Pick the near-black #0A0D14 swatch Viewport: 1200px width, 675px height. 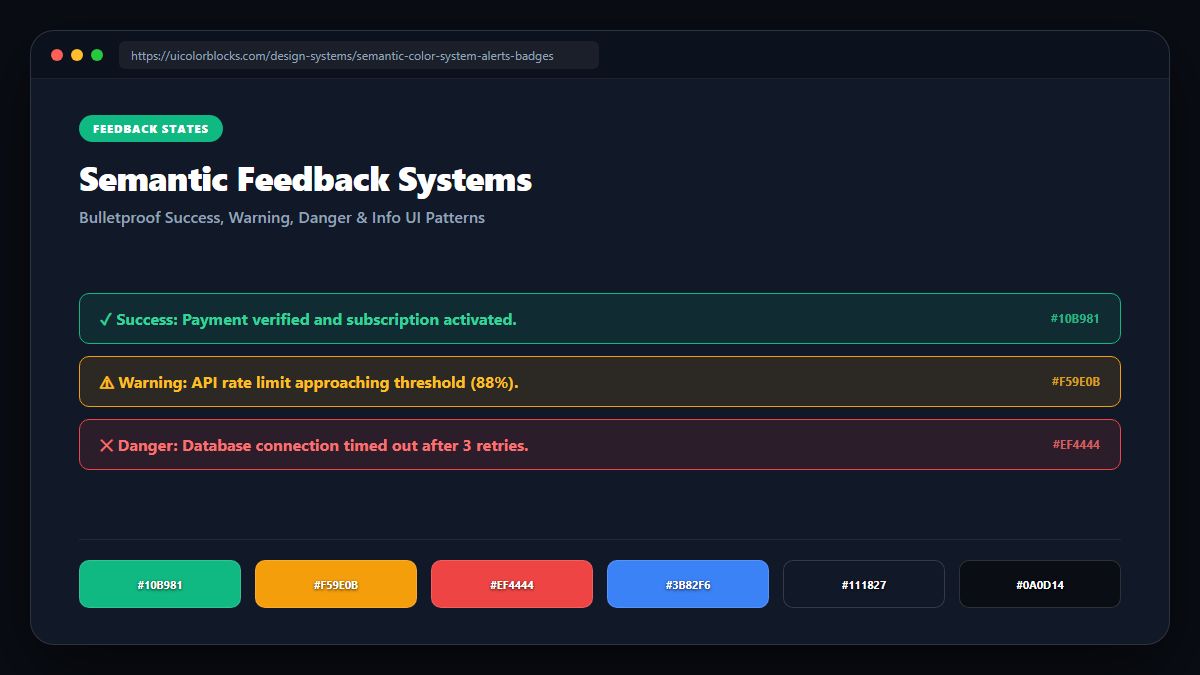pos(1040,584)
